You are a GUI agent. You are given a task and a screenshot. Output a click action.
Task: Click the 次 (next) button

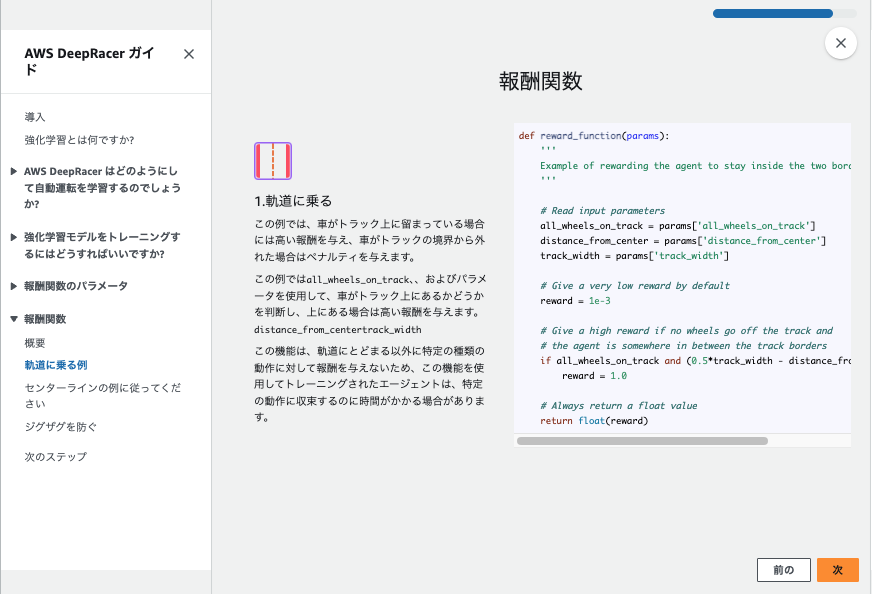[x=838, y=570]
